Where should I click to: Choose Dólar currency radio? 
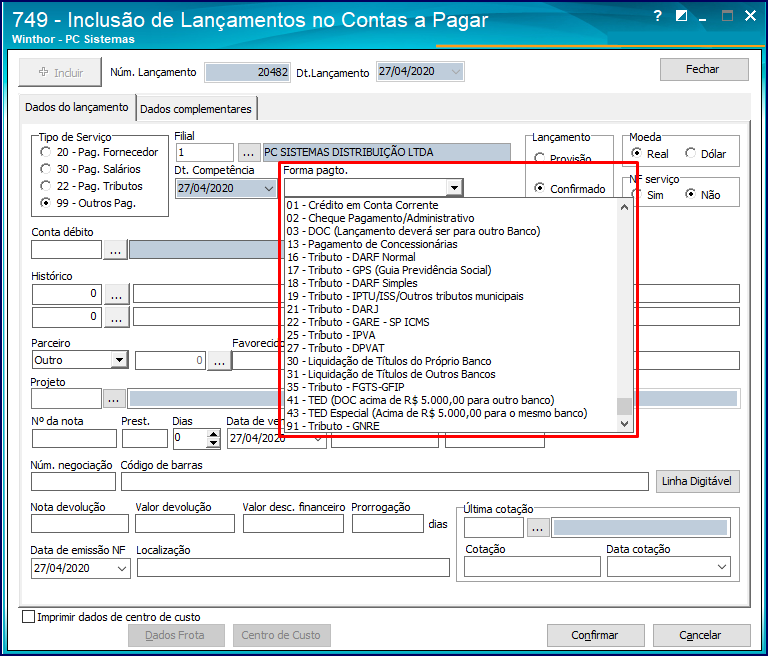[x=705, y=154]
